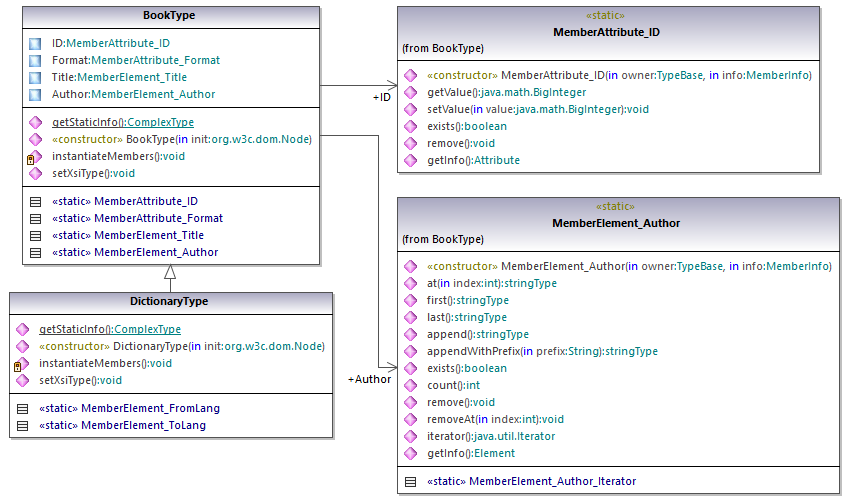Click the icon beside MemberElement_Author_Iterator
Image resolution: width=848 pixels, height=502 pixels.
[410, 481]
